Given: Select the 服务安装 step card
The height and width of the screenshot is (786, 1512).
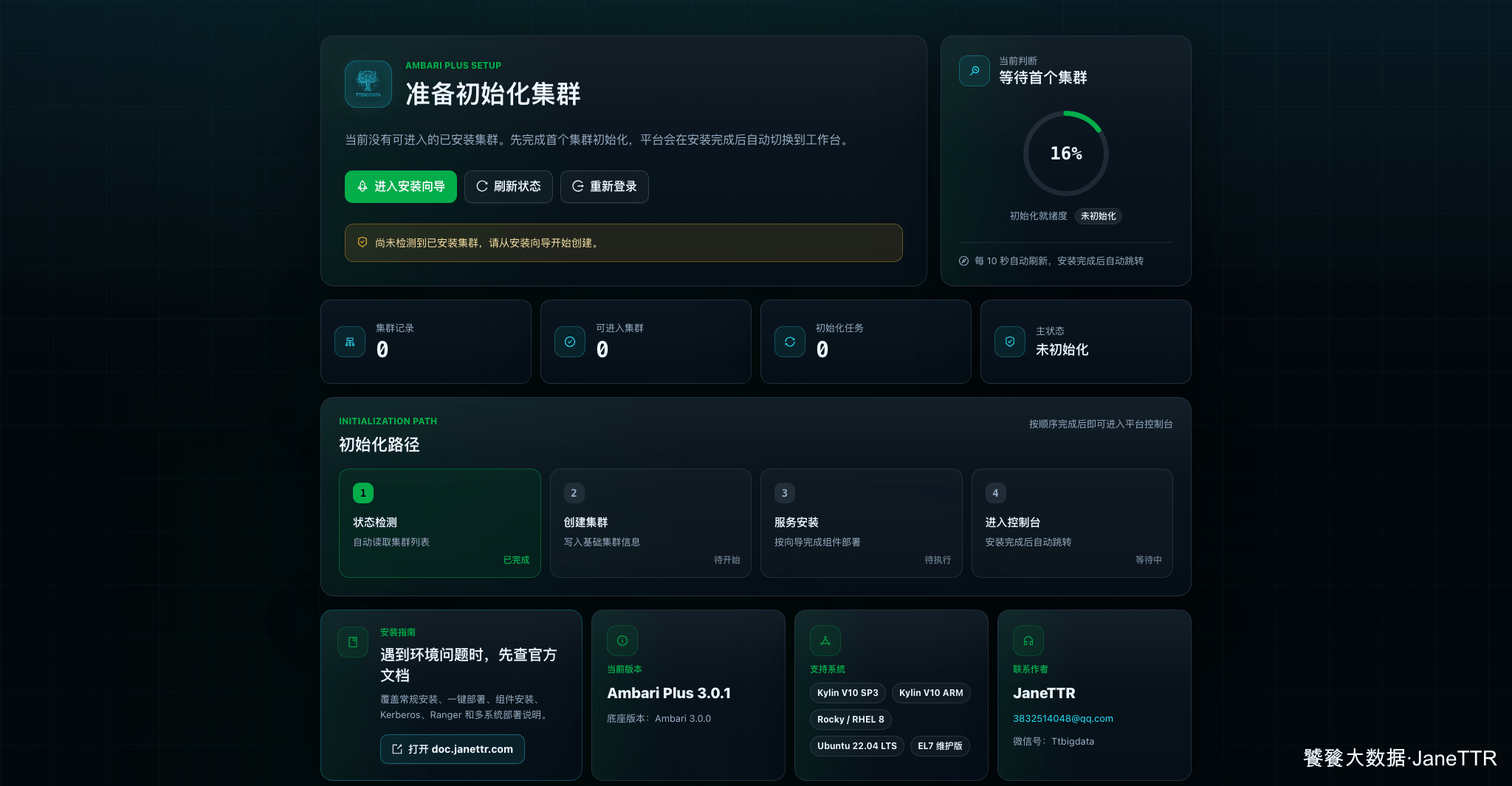Looking at the screenshot, I should click(862, 523).
